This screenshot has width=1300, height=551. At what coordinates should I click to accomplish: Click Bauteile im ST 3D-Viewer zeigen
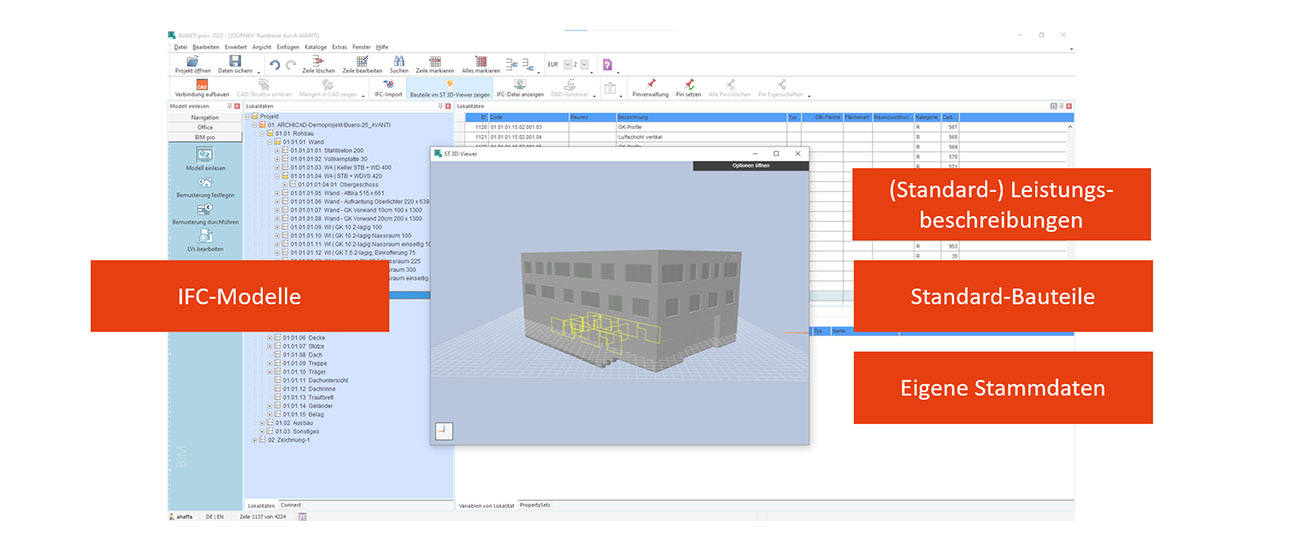pyautogui.click(x=450, y=88)
